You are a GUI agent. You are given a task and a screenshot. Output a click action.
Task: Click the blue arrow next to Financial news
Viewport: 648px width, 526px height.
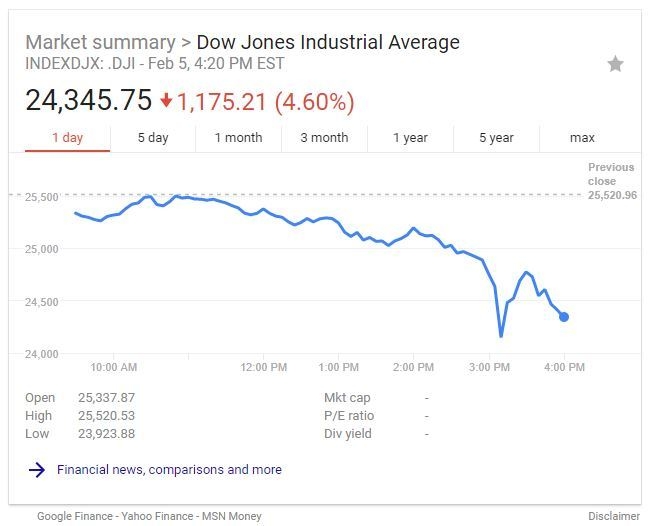pos(37,470)
